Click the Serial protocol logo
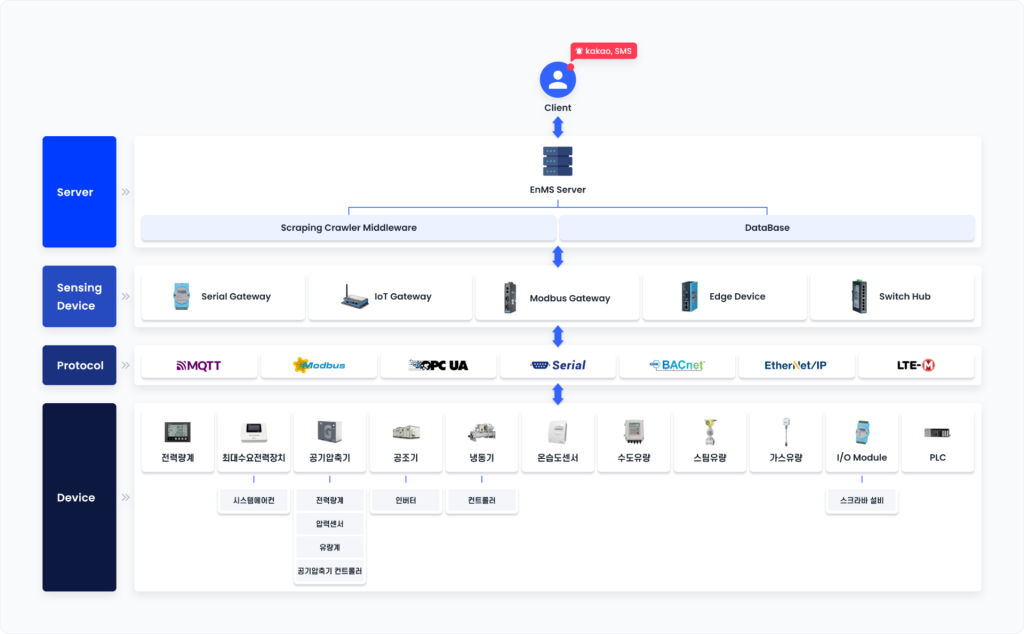Viewport: 1024px width, 634px height. pos(558,365)
